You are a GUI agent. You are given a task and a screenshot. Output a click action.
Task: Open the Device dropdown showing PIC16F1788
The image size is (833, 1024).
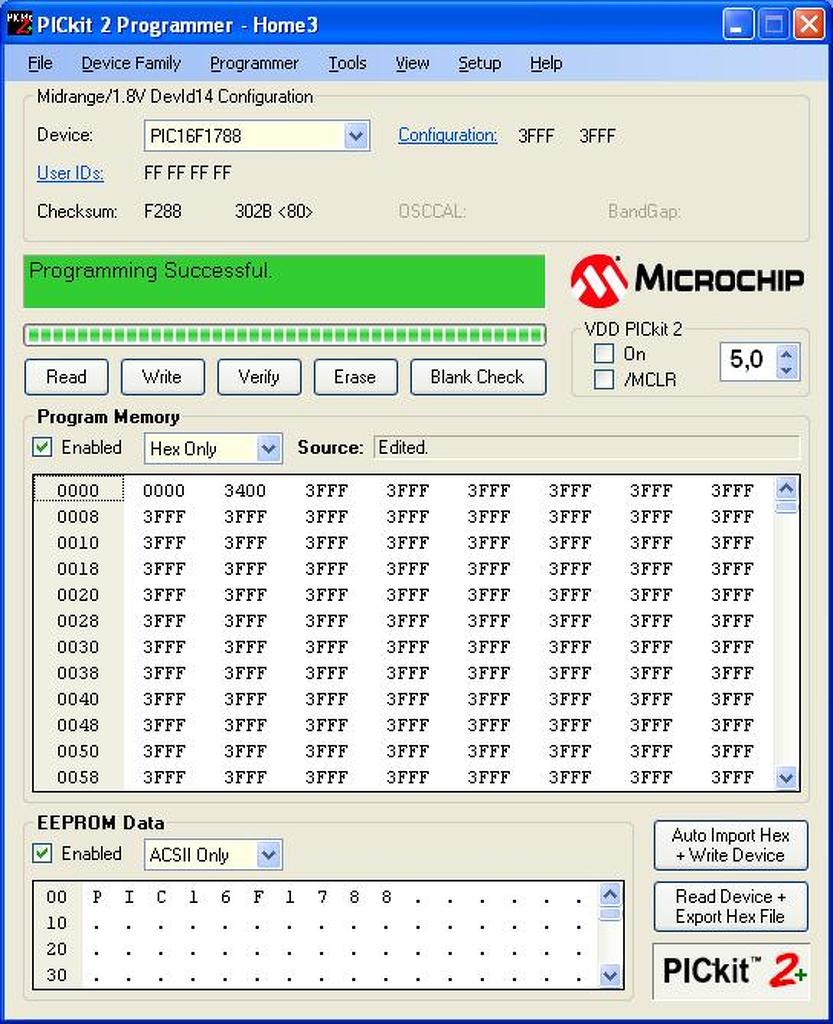pyautogui.click(x=356, y=136)
